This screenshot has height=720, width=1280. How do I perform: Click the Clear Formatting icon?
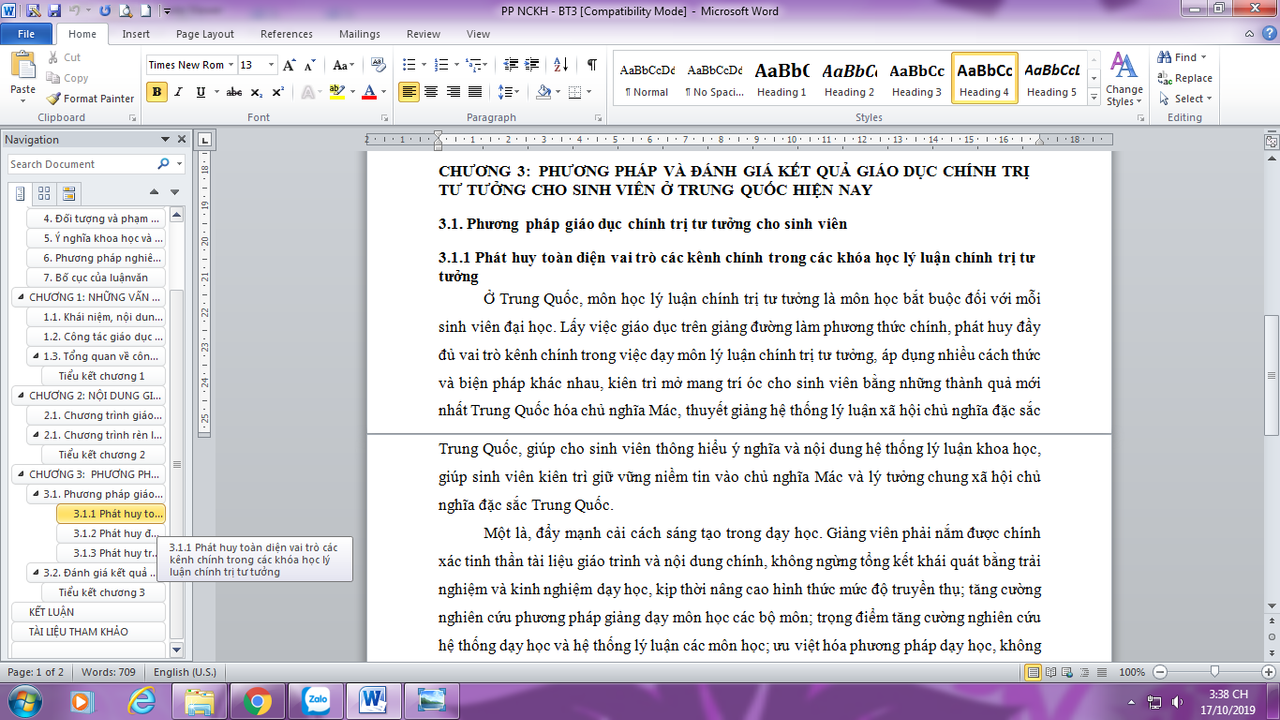pos(378,65)
